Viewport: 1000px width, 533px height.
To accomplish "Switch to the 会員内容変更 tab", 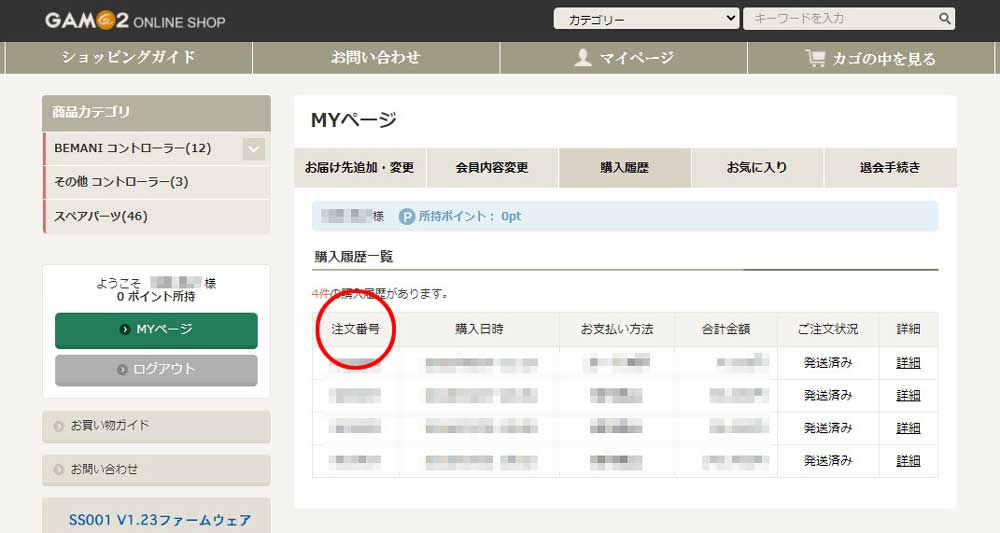I will 492,168.
